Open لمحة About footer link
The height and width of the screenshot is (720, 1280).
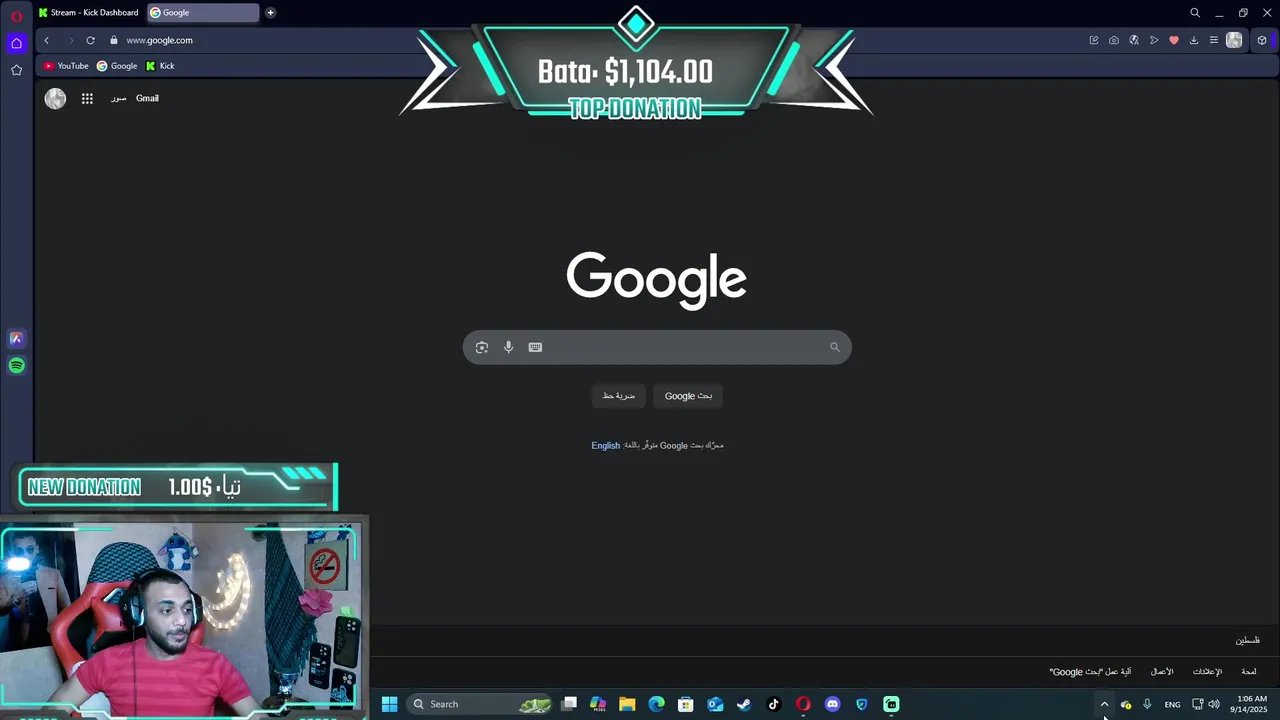[x=1249, y=672]
